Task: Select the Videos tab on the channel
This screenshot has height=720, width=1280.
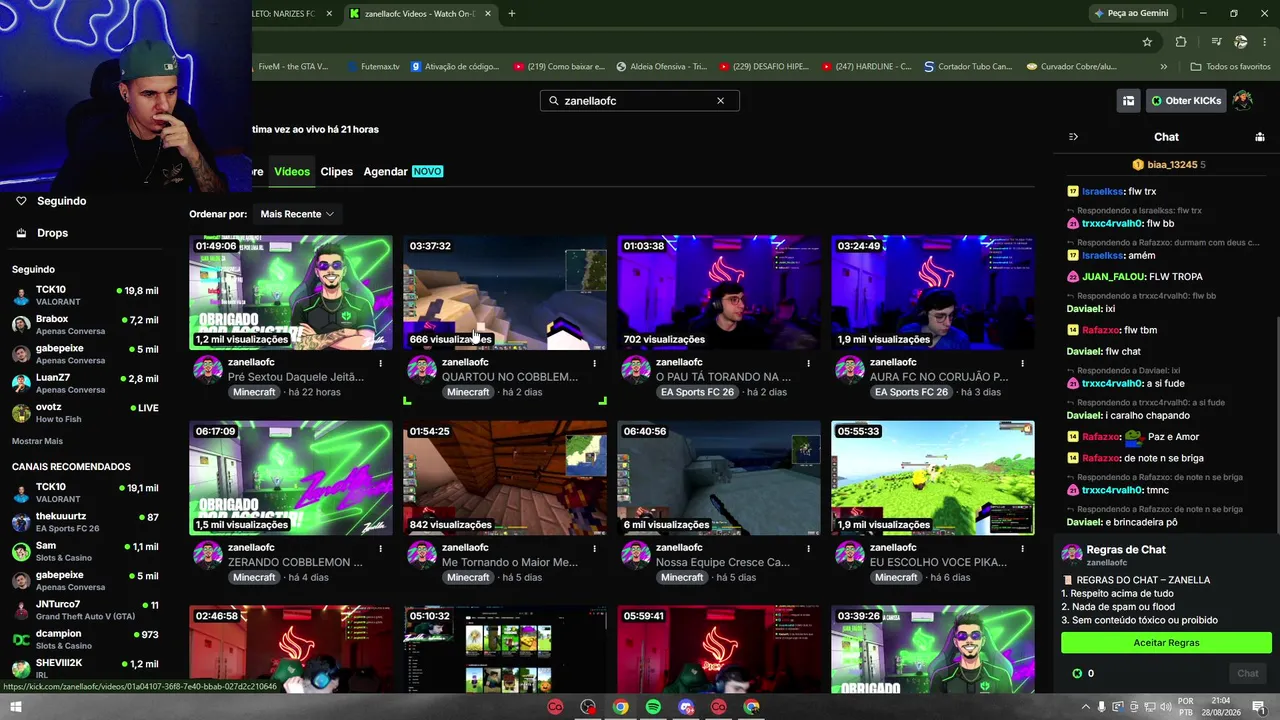Action: coord(292,172)
